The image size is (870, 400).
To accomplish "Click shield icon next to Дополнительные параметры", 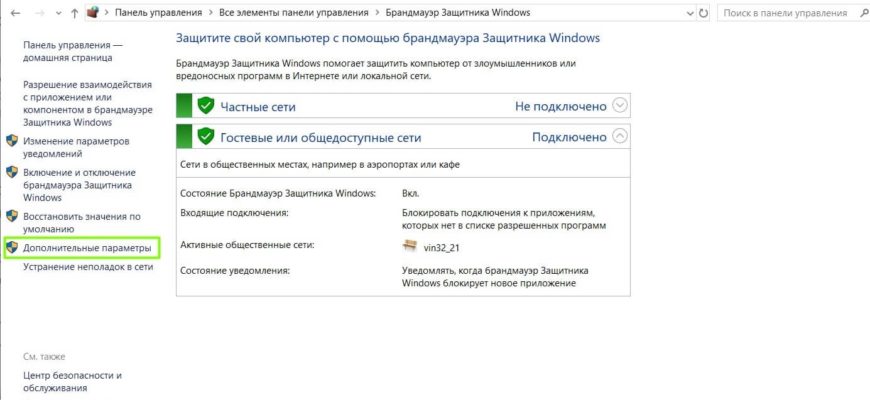I will (x=12, y=248).
